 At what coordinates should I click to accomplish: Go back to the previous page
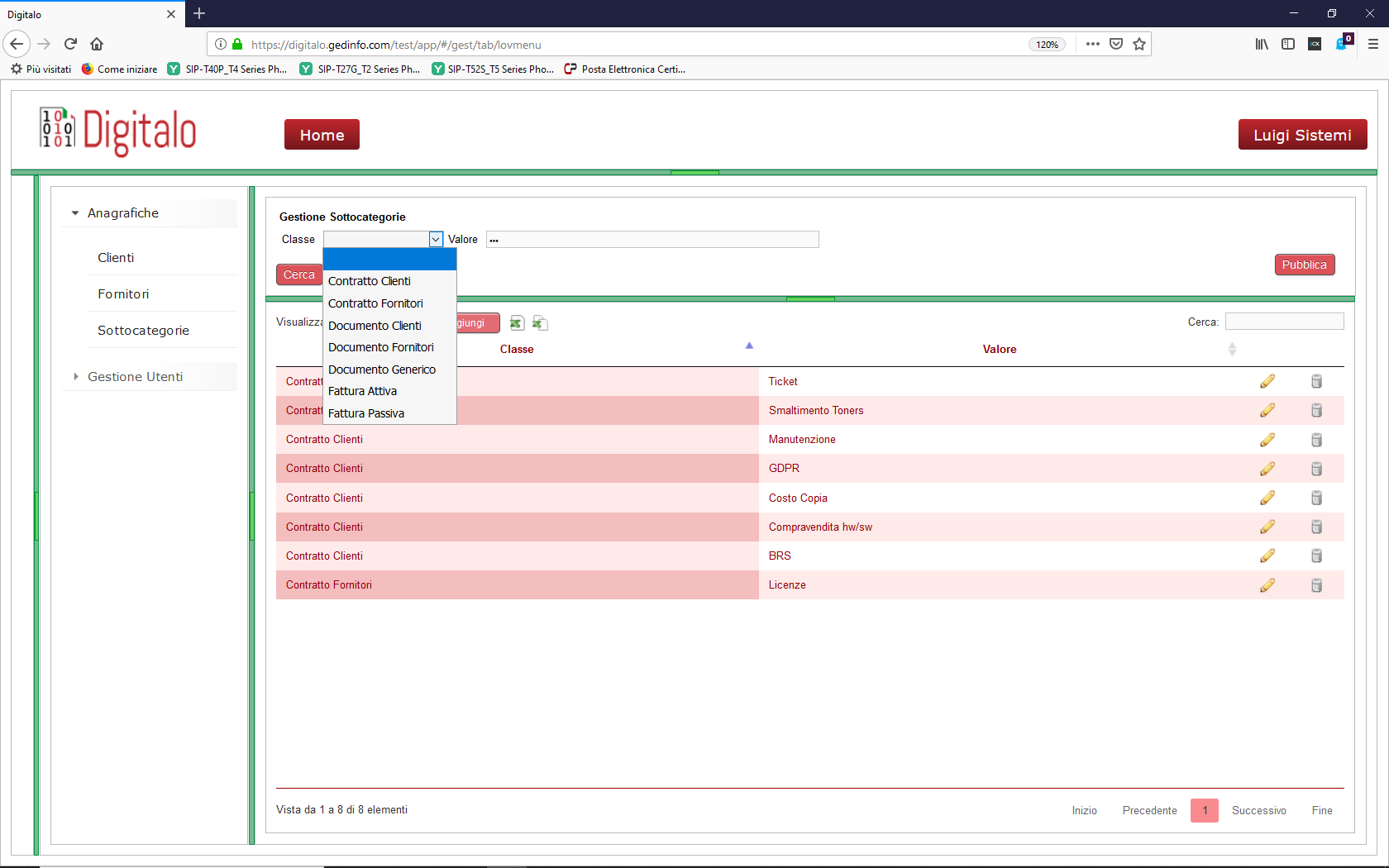[17, 44]
